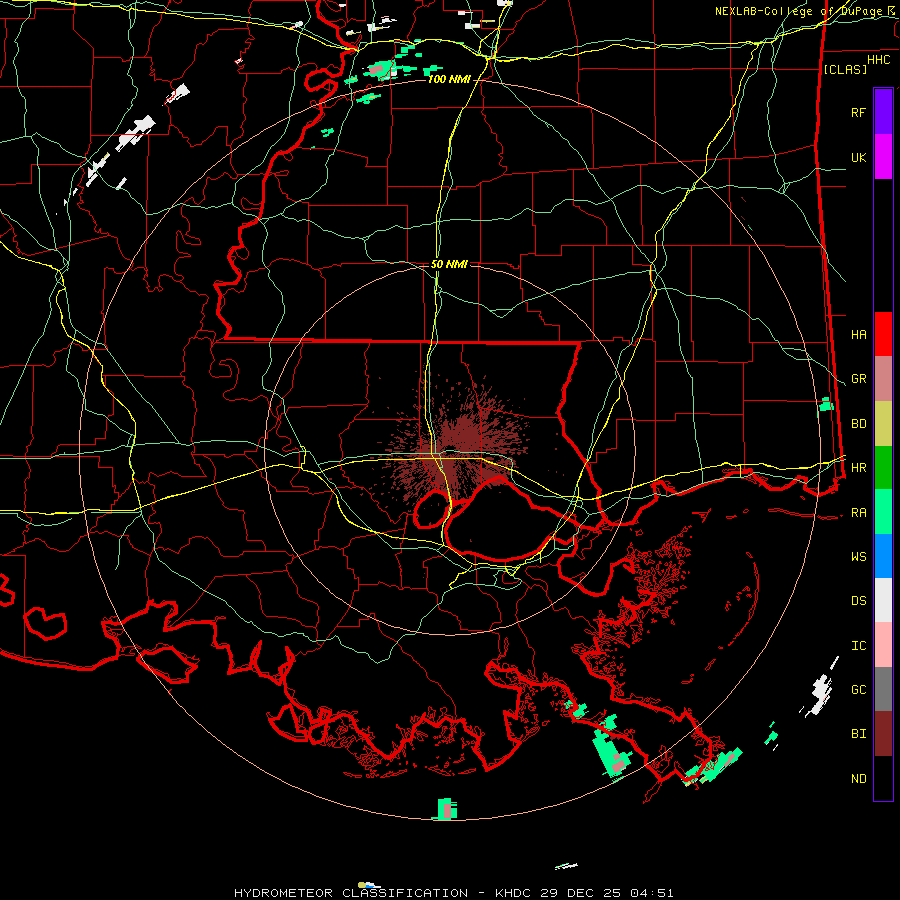Click the 50 NMI range ring label

click(x=449, y=264)
